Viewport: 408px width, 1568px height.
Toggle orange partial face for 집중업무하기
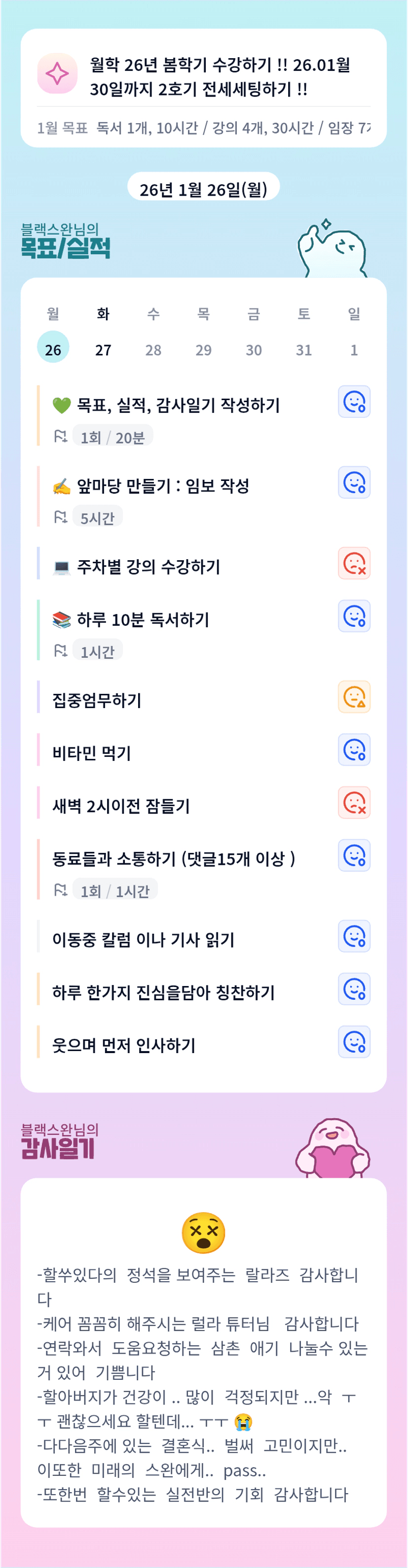pyautogui.click(x=354, y=697)
